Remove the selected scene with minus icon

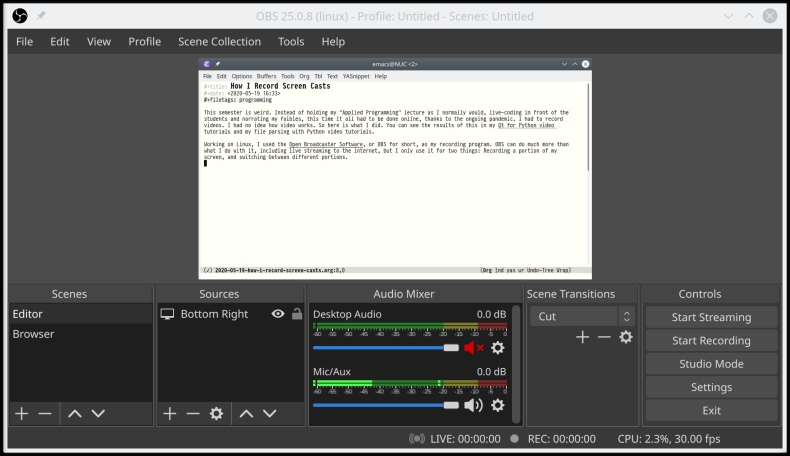pos(45,413)
